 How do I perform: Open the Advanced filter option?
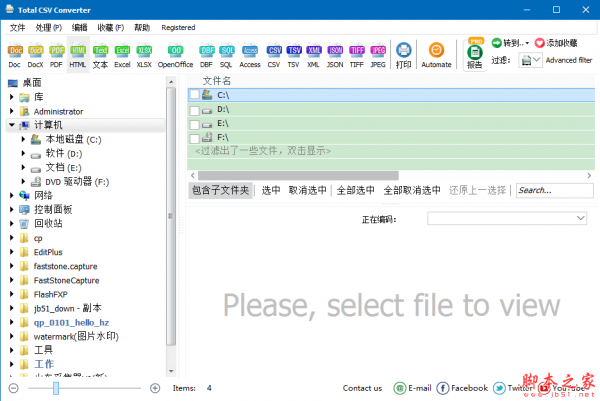click(569, 60)
